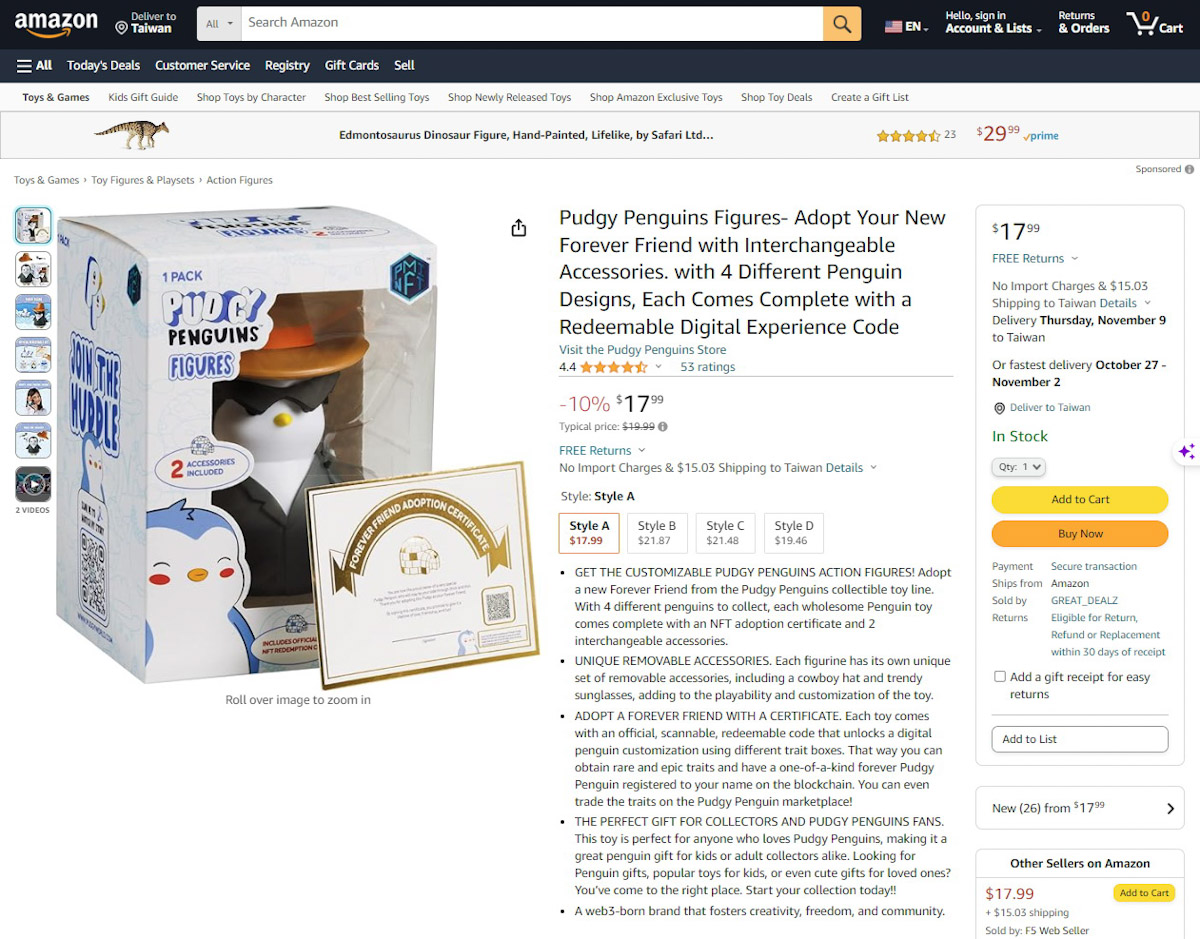The height and width of the screenshot is (939, 1200).
Task: Go to Shop Best Selling Toys tab
Action: tap(377, 97)
